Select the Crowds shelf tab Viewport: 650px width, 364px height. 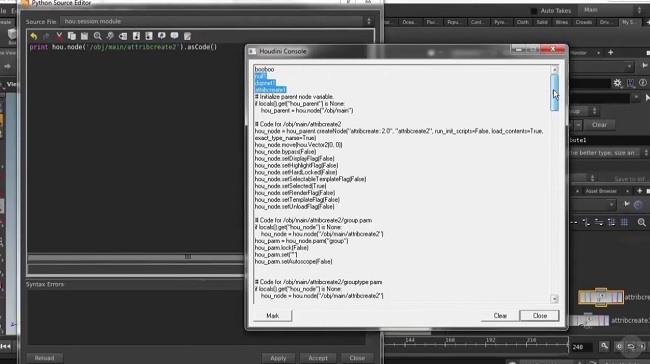click(584, 22)
